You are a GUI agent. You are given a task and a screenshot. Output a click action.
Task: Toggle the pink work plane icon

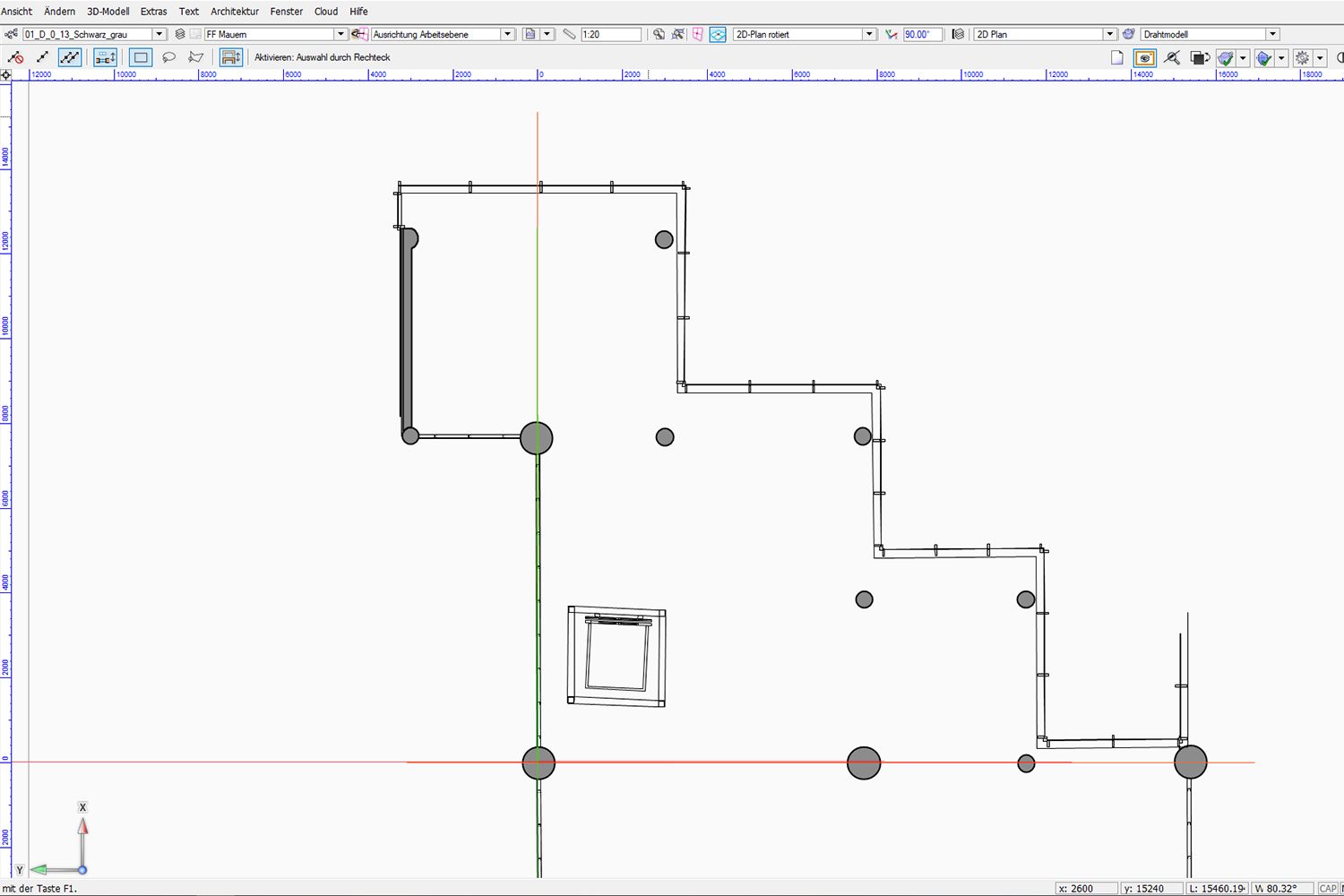point(697,33)
